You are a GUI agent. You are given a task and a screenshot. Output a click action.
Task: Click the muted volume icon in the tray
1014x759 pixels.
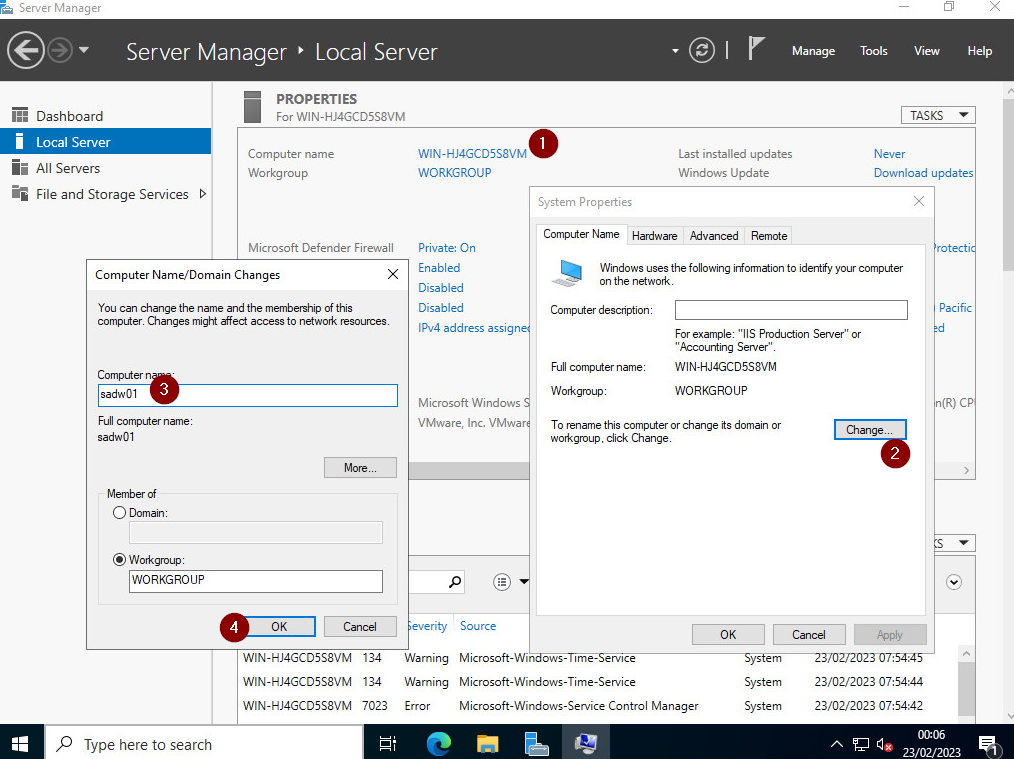click(x=884, y=744)
